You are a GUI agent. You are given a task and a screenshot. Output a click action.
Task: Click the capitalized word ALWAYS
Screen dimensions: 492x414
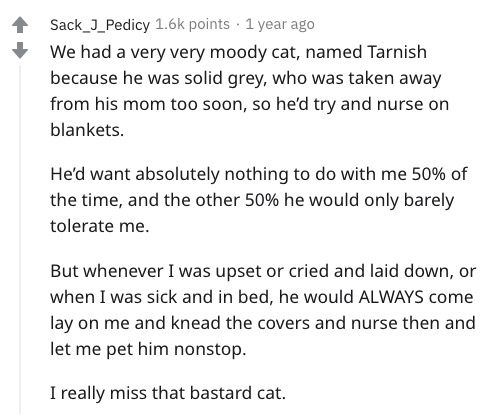tap(391, 297)
